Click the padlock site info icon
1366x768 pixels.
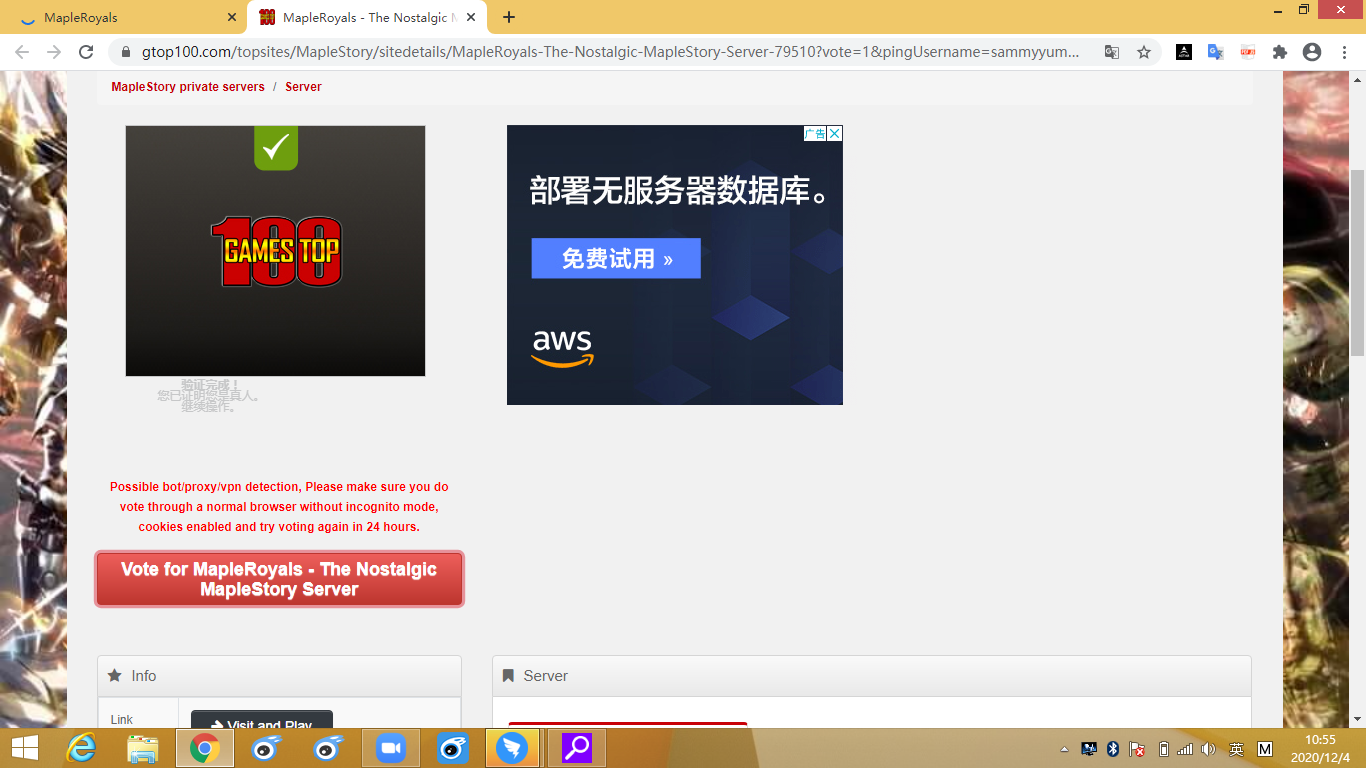click(126, 52)
